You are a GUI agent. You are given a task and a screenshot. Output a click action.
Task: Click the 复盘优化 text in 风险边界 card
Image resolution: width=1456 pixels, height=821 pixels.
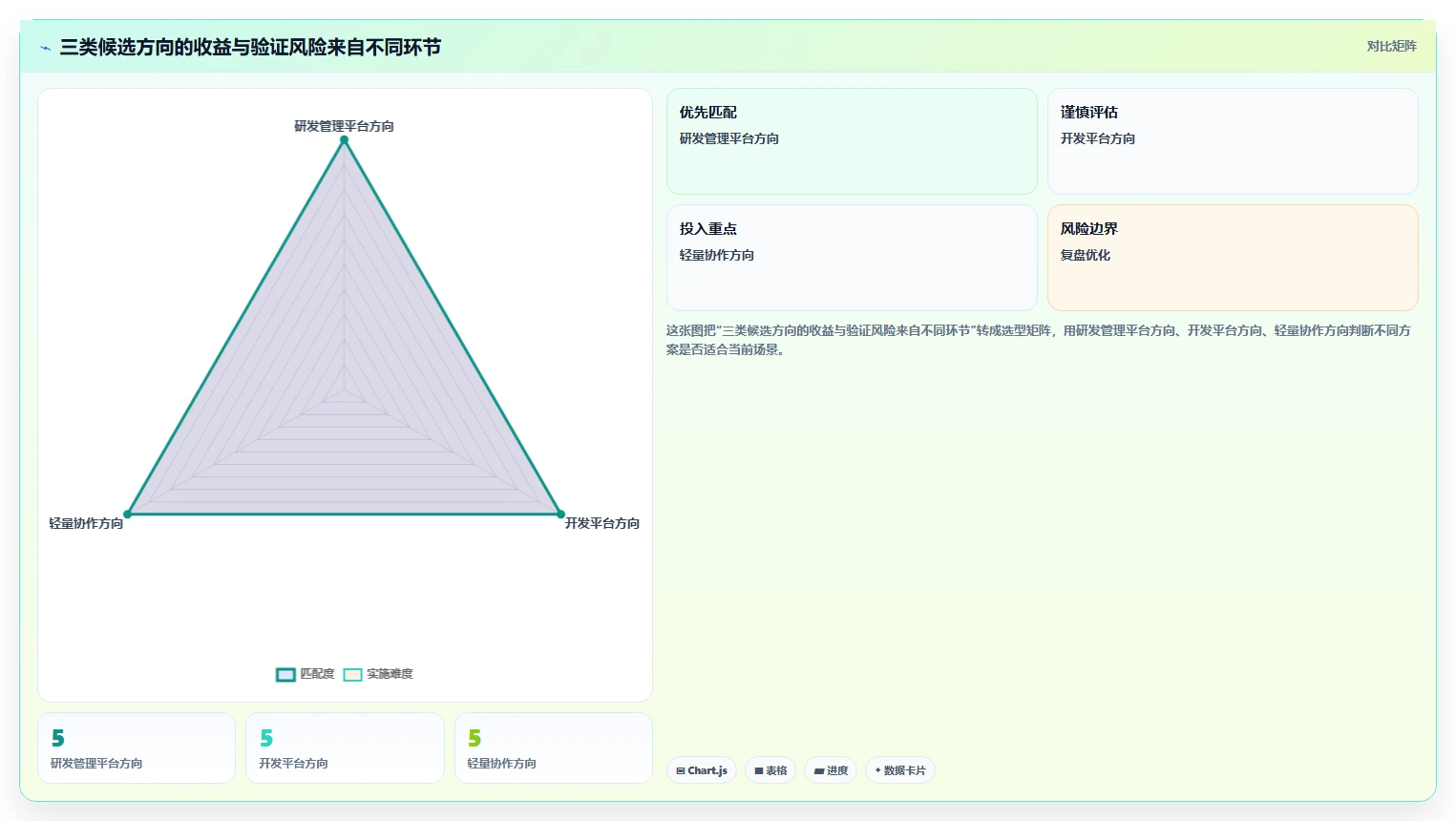coord(1086,255)
